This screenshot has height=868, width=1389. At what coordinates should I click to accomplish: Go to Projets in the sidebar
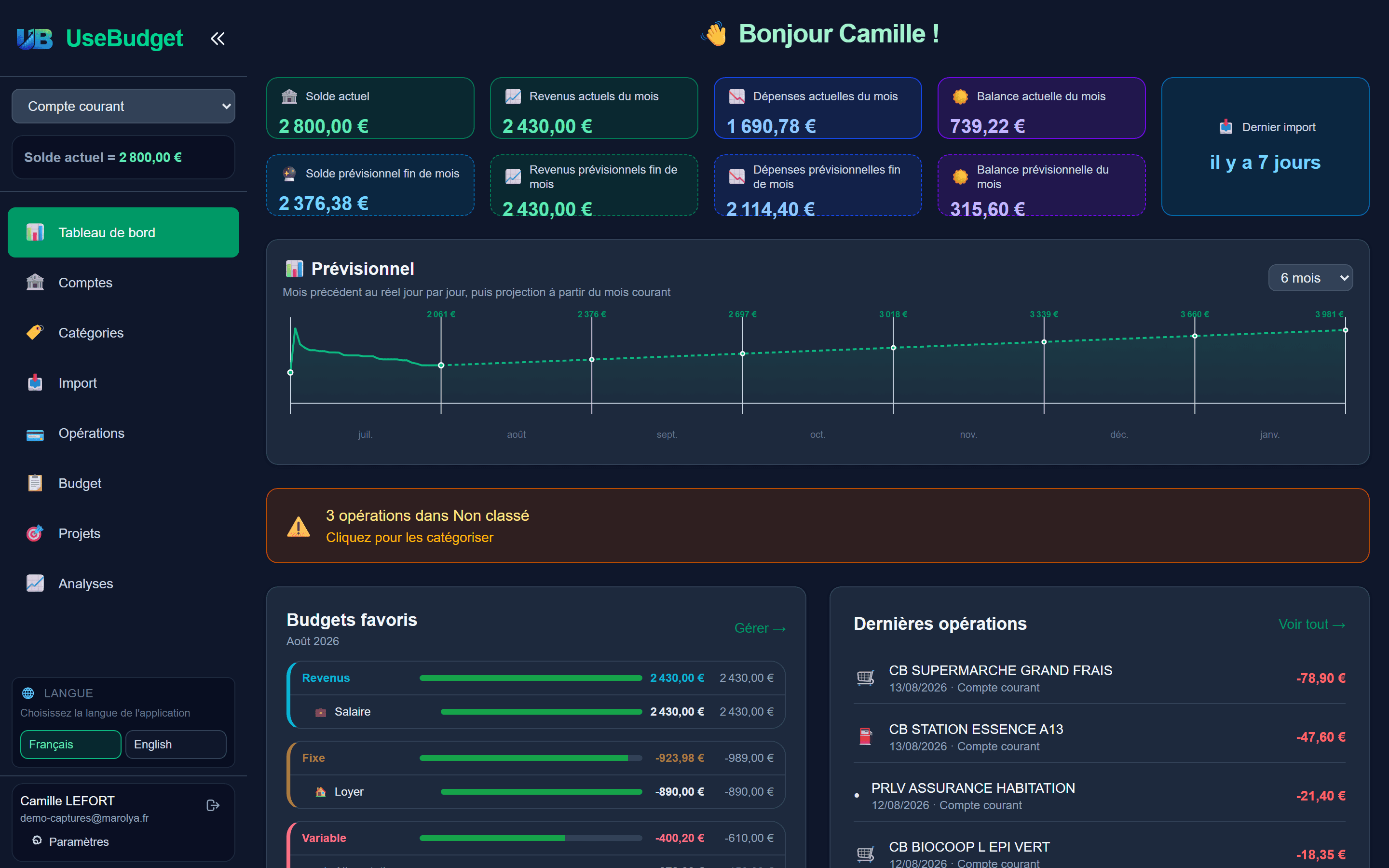click(x=123, y=533)
